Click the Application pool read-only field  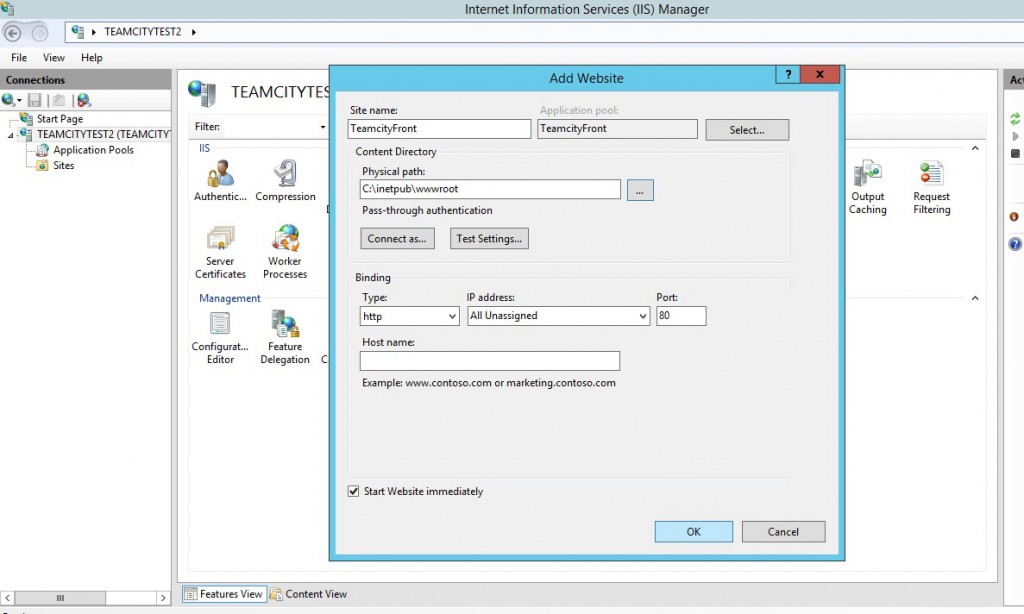click(x=617, y=129)
